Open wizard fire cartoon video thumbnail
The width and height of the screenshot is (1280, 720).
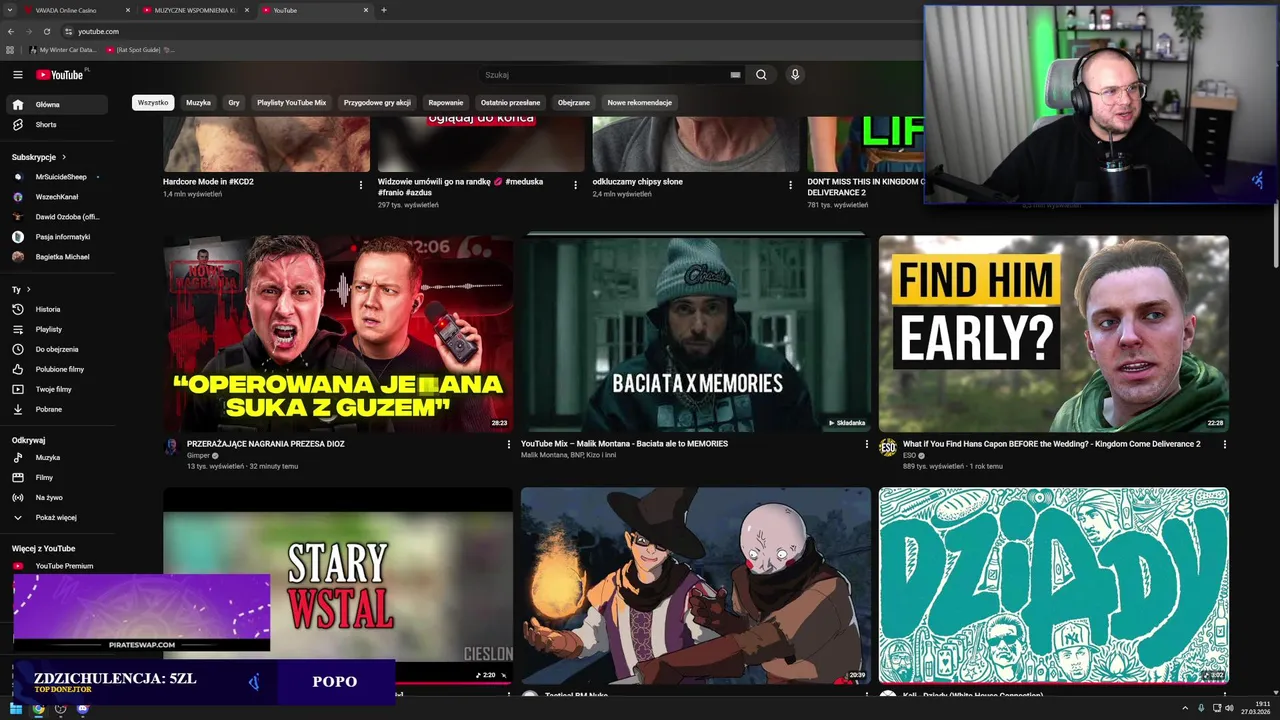tap(696, 586)
